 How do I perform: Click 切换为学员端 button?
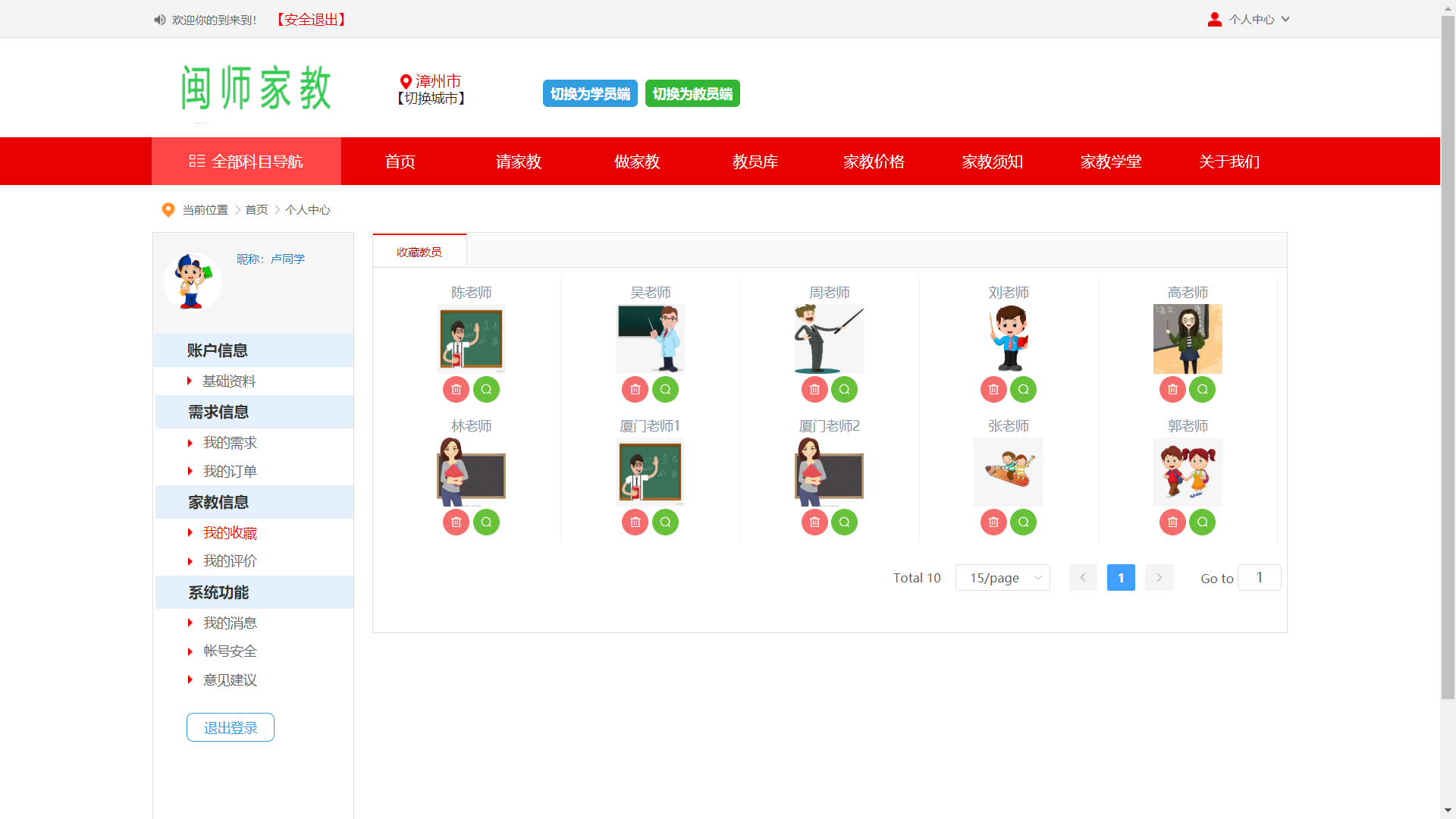pos(590,94)
